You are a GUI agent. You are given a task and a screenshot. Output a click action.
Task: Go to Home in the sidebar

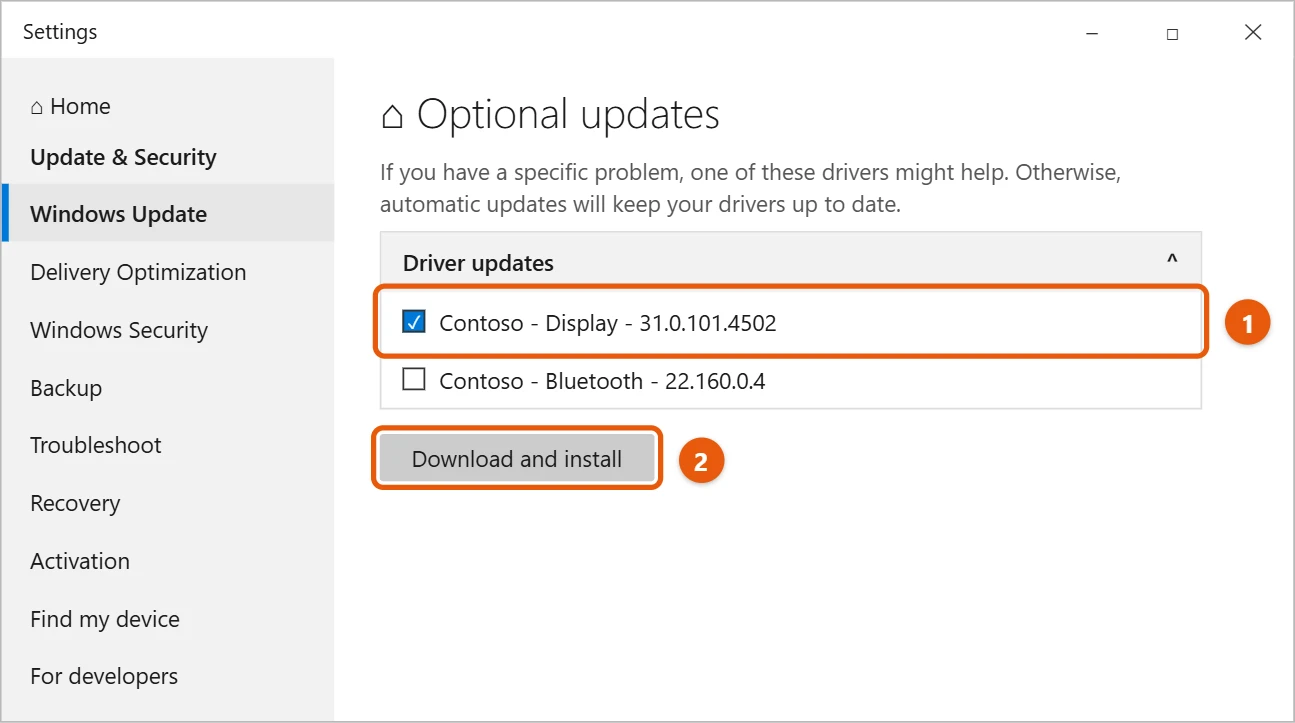pyautogui.click(x=70, y=106)
